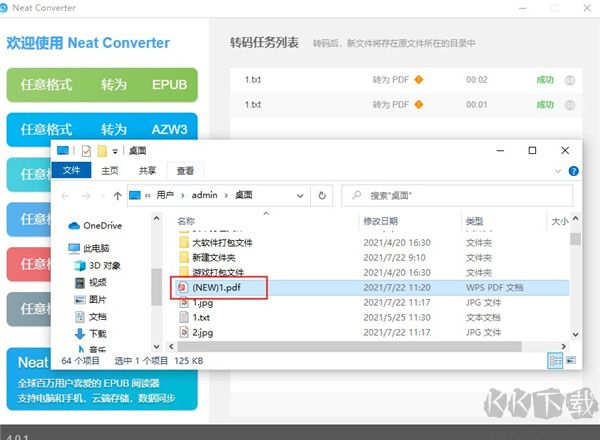
Task: Click the 下载 download arrow icon
Action: pyautogui.click(x=80, y=334)
